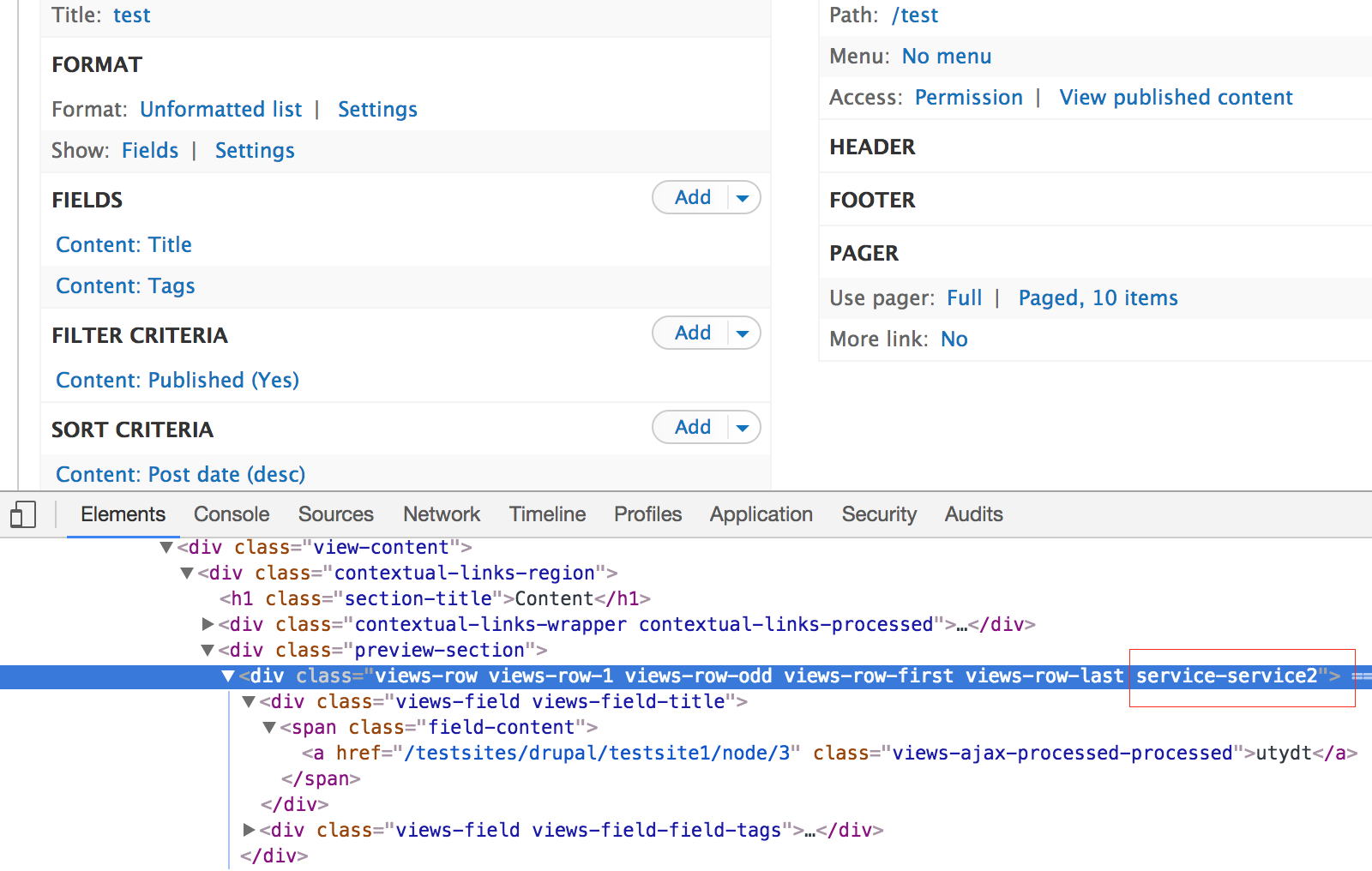Expand the contextual-links-wrapper div node
Viewport: 1372px width, 871px height.
coord(208,624)
